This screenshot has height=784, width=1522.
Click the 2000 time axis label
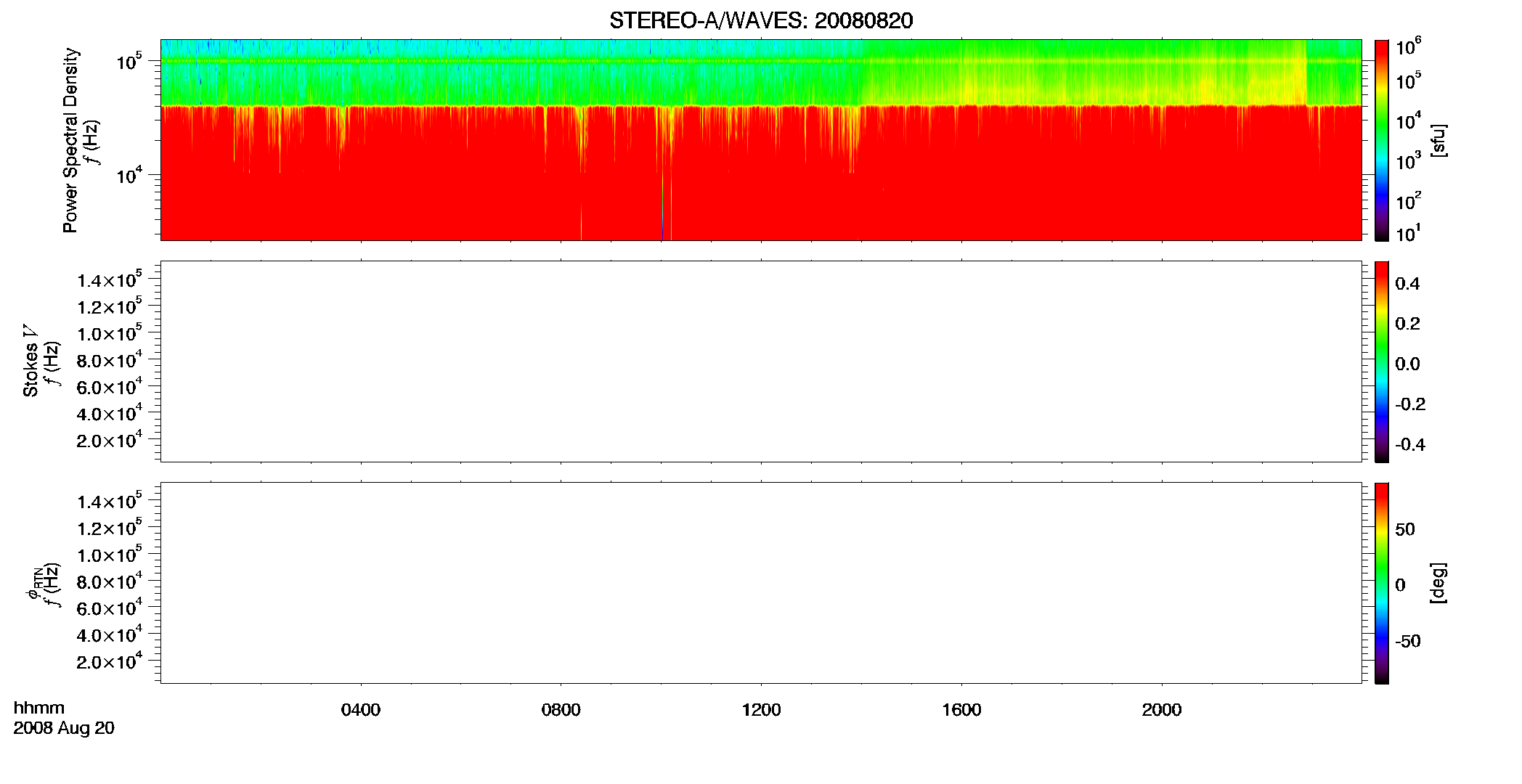(x=1162, y=710)
